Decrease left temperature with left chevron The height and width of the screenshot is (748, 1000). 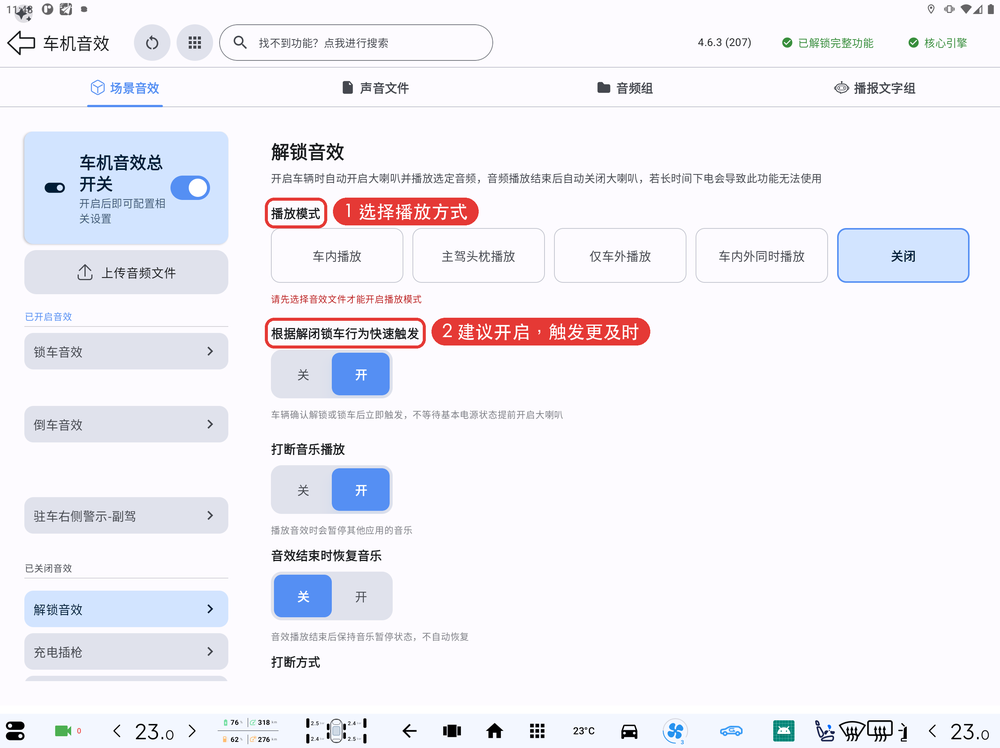(x=116, y=731)
